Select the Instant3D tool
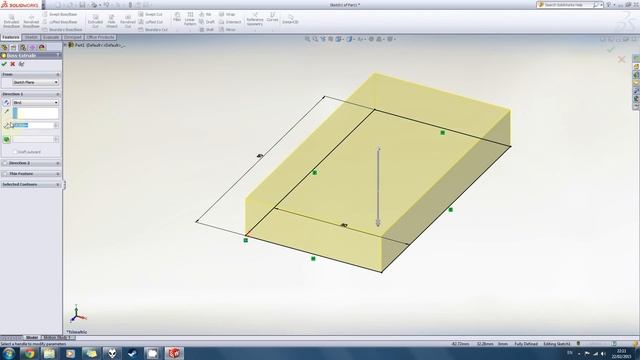This screenshot has width=640, height=360. tap(290, 19)
